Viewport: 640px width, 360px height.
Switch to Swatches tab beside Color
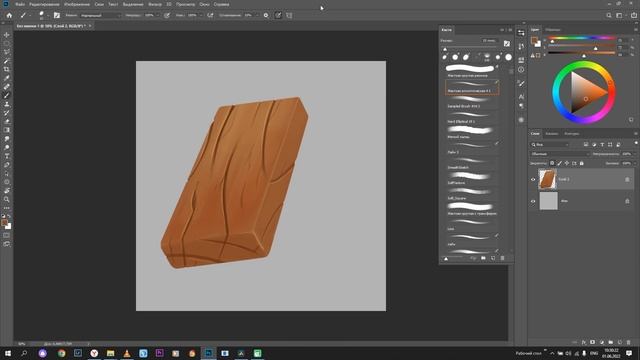click(553, 30)
